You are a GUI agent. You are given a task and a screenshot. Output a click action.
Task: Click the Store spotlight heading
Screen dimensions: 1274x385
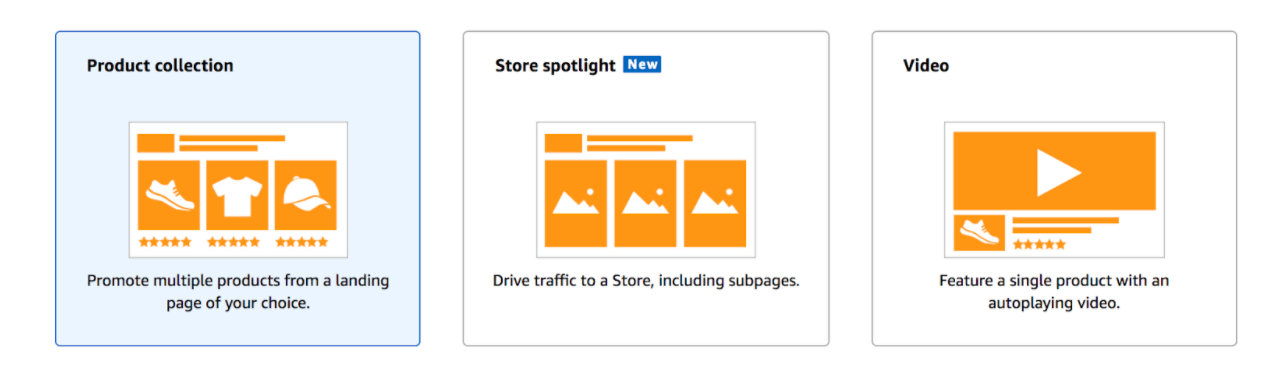coord(555,66)
